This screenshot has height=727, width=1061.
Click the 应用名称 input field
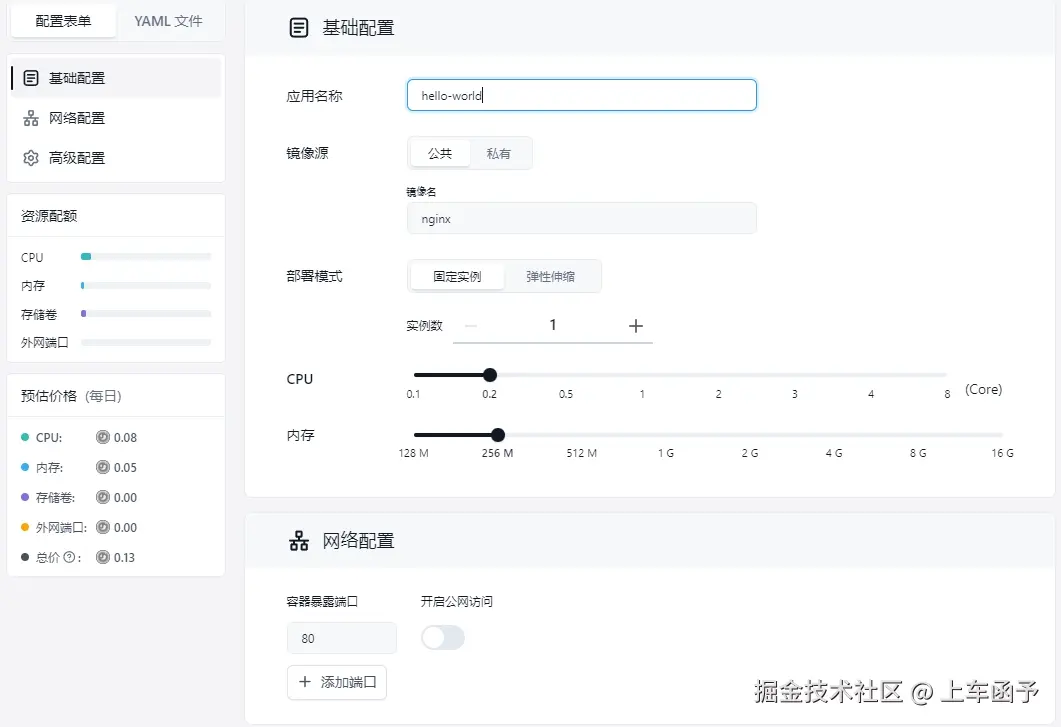pos(581,95)
